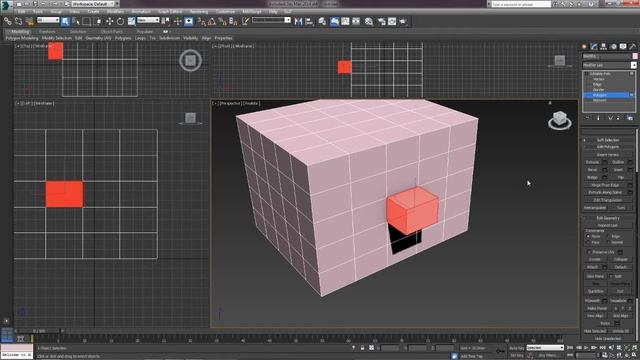Open the key filter Selected dropdown
This screenshot has width=640, height=360.
coord(545,348)
